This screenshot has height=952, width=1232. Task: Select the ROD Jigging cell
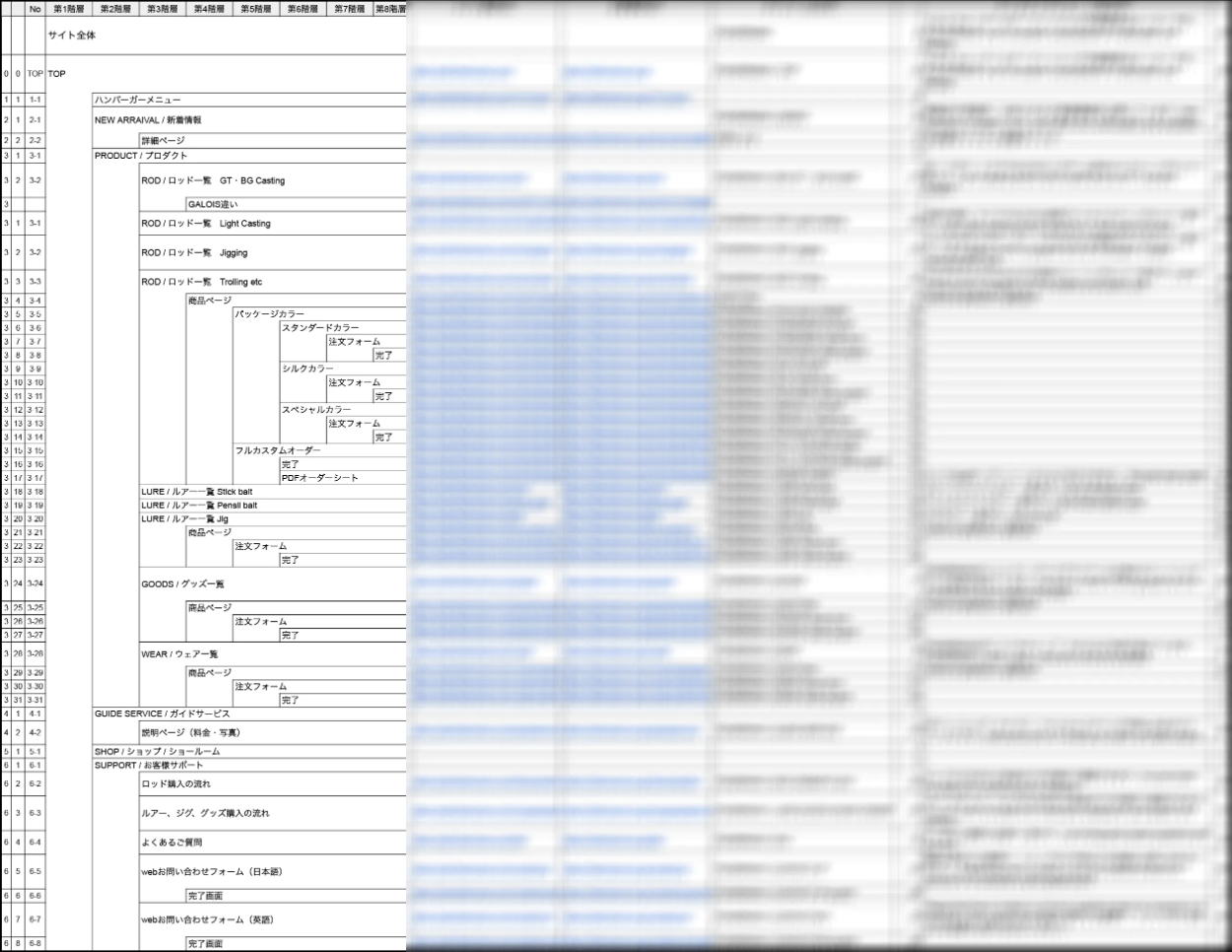(273, 252)
